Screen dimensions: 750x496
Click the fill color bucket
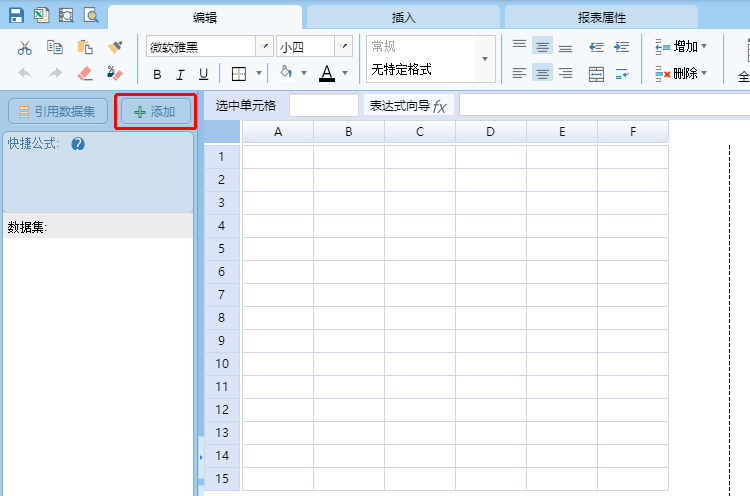(x=286, y=73)
